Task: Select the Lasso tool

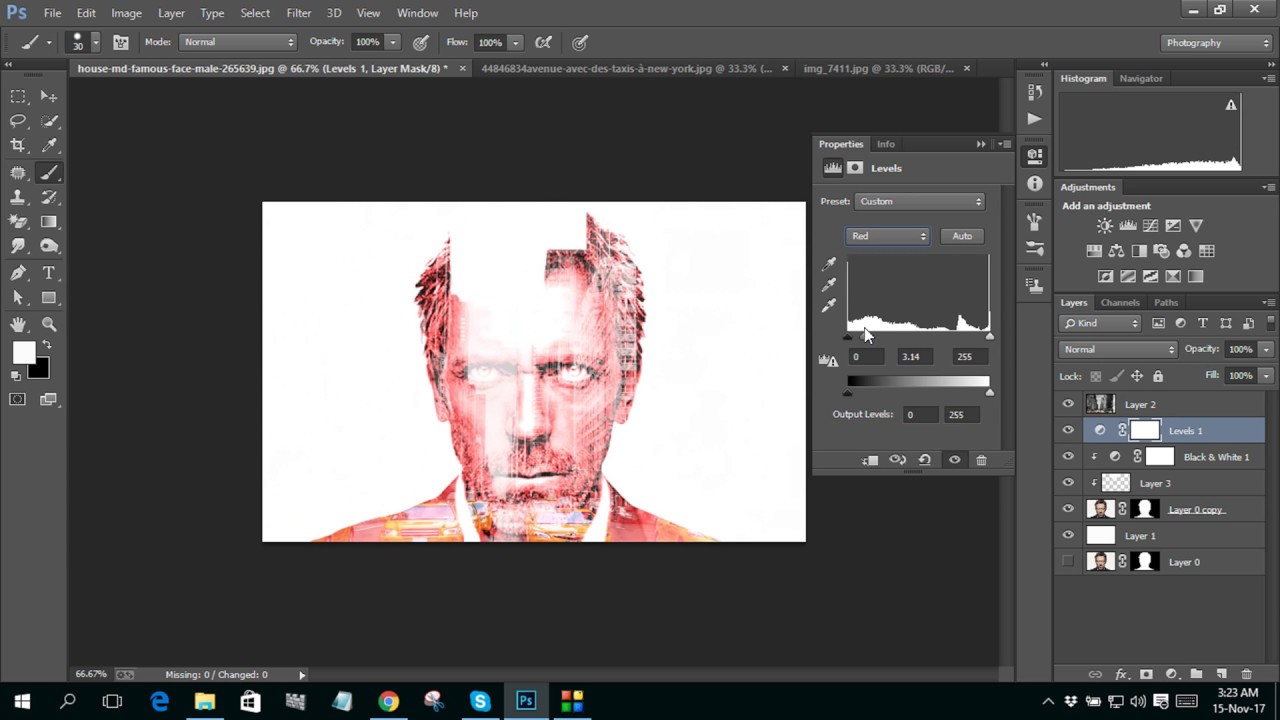Action: 18,121
